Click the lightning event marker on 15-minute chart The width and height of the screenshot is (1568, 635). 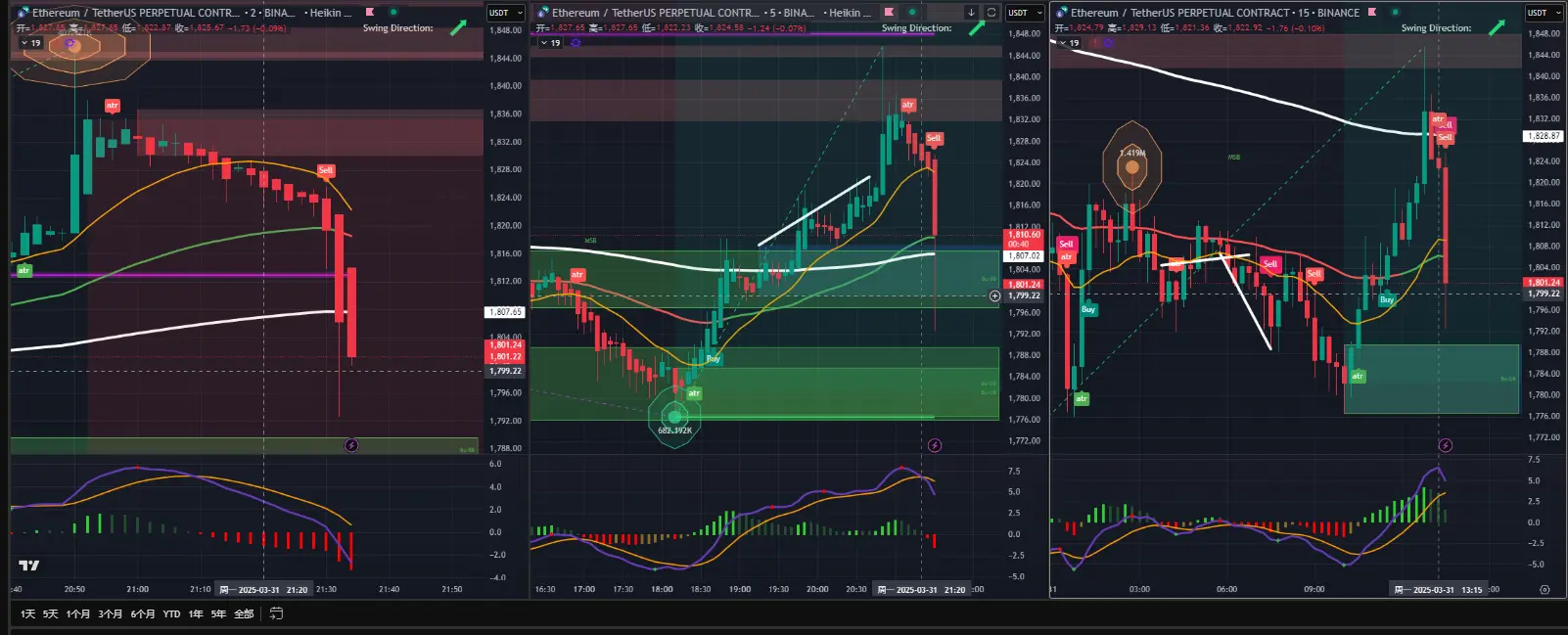(x=1446, y=445)
